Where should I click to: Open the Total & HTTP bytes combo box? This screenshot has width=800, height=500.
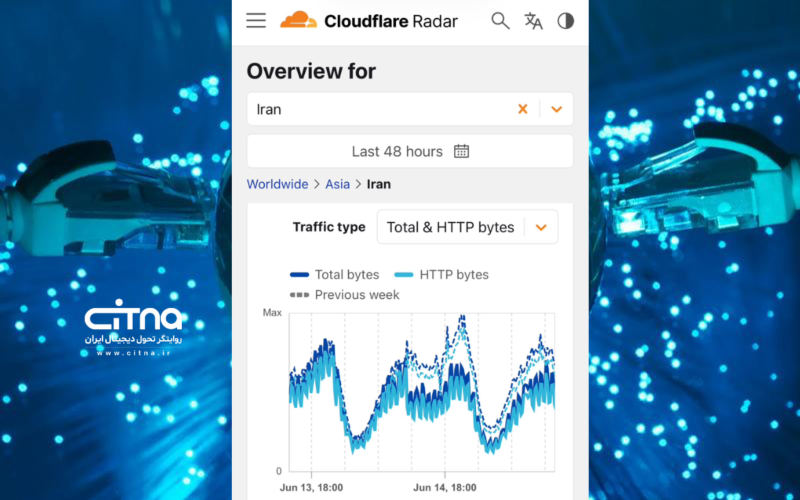(467, 227)
